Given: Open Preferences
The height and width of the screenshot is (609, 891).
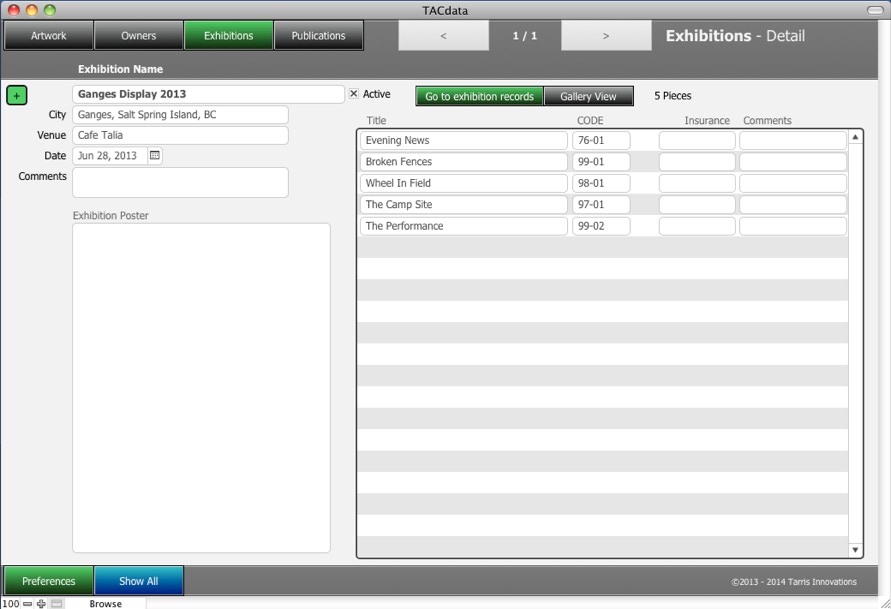Looking at the screenshot, I should click(49, 581).
